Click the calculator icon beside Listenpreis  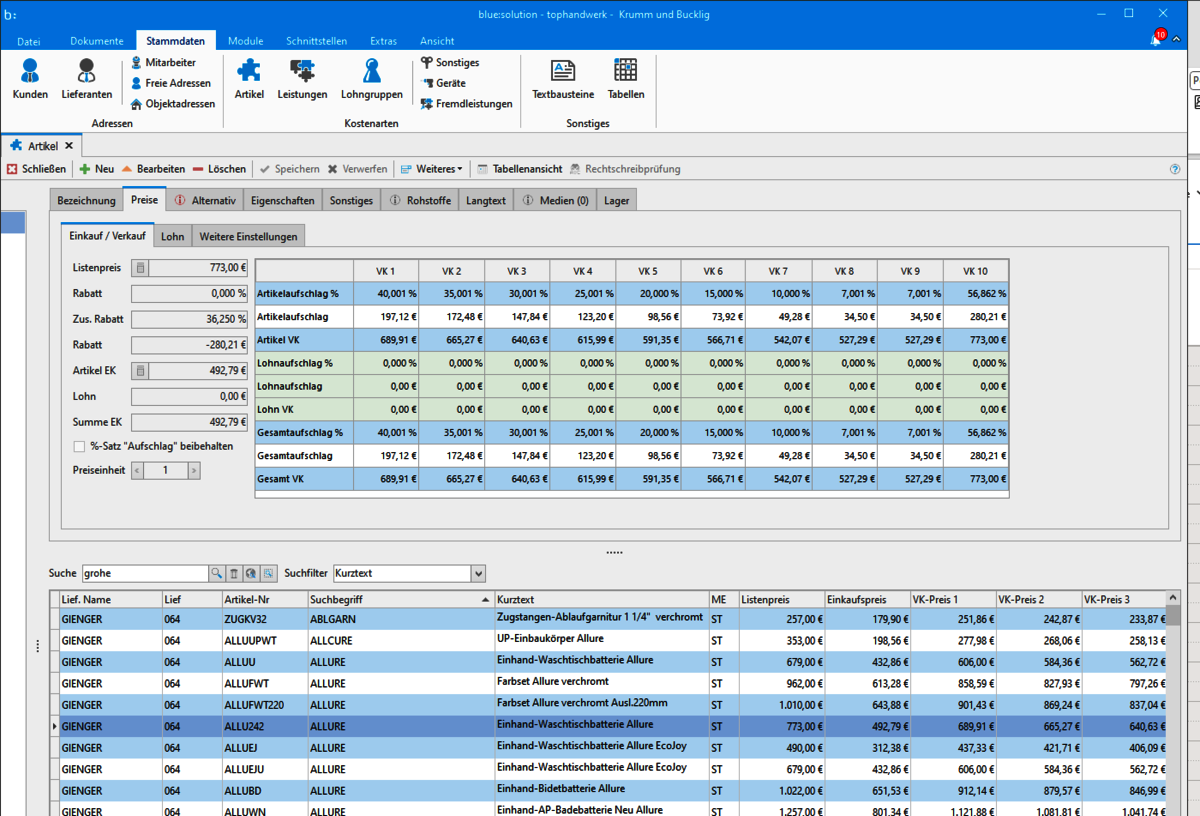(141, 268)
